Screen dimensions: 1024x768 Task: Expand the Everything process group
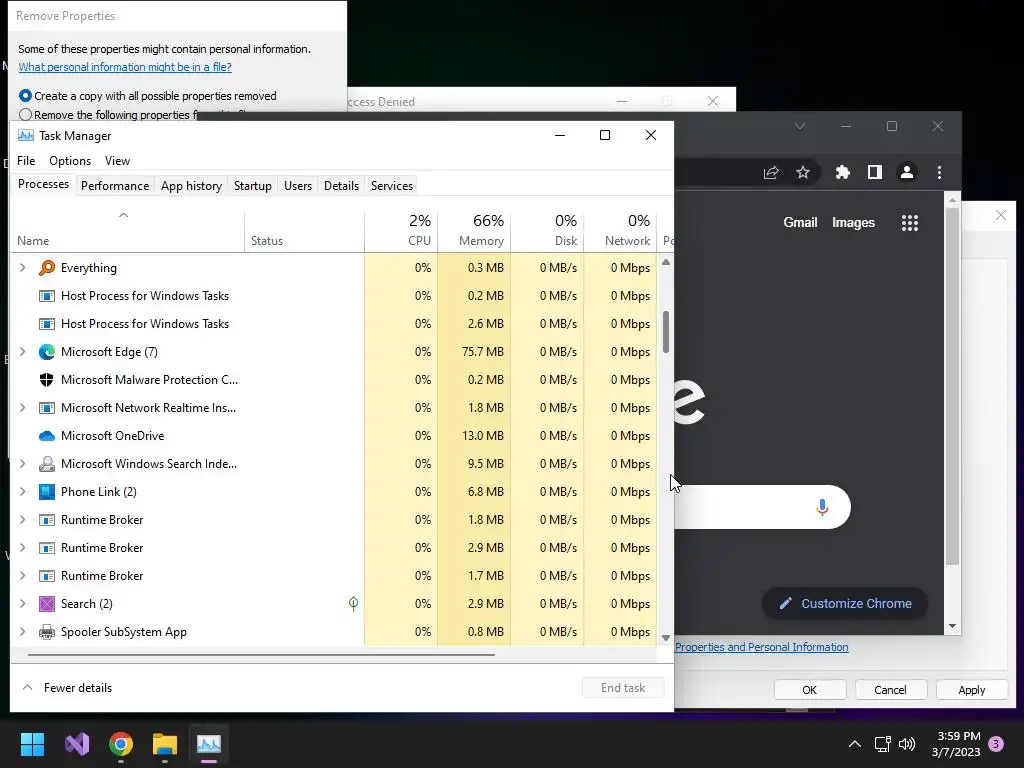(23, 268)
